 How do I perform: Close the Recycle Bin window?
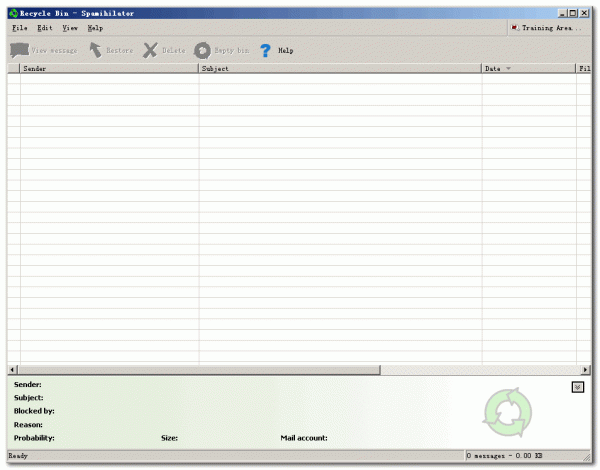coord(584,13)
